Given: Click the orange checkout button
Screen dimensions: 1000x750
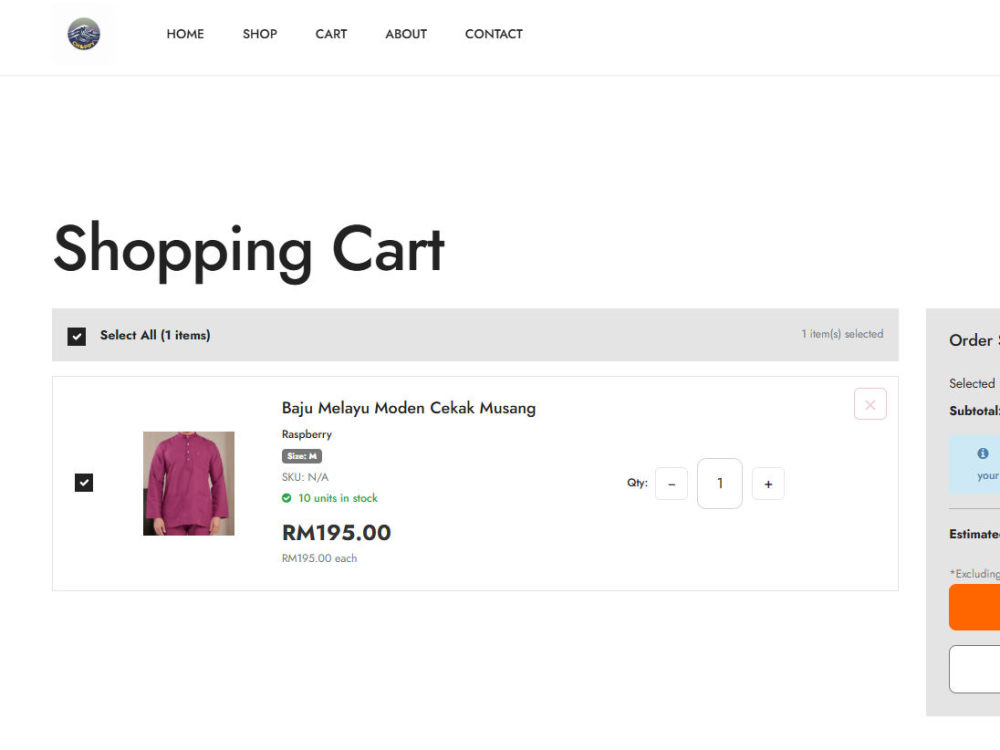Looking at the screenshot, I should coord(974,607).
